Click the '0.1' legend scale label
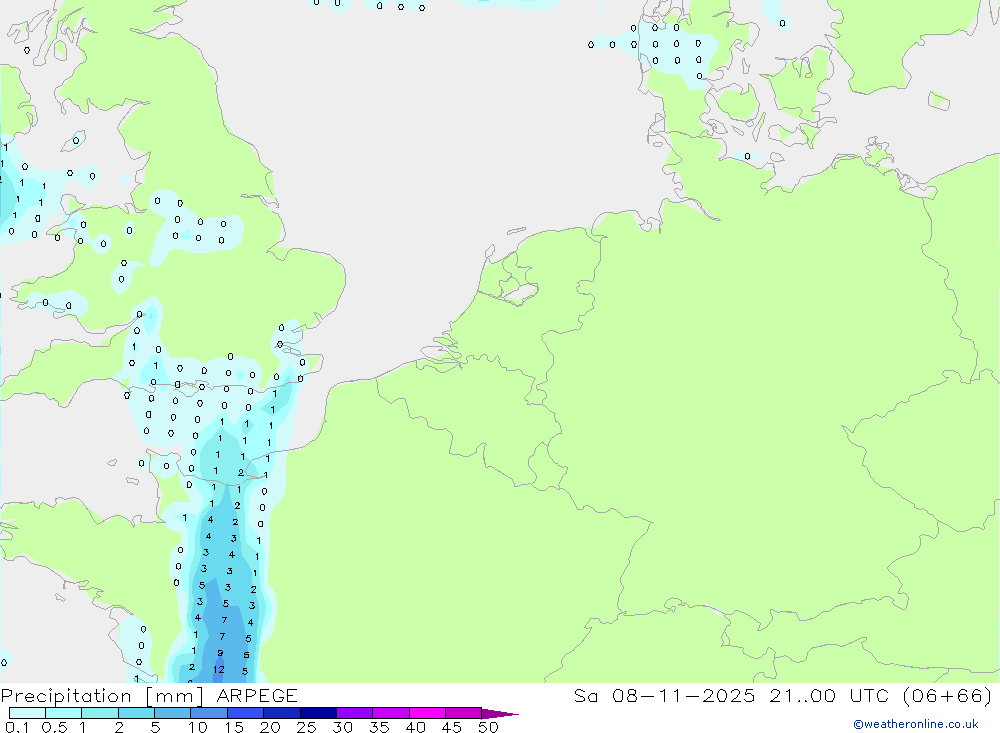Image resolution: width=1000 pixels, height=733 pixels. 17,727
